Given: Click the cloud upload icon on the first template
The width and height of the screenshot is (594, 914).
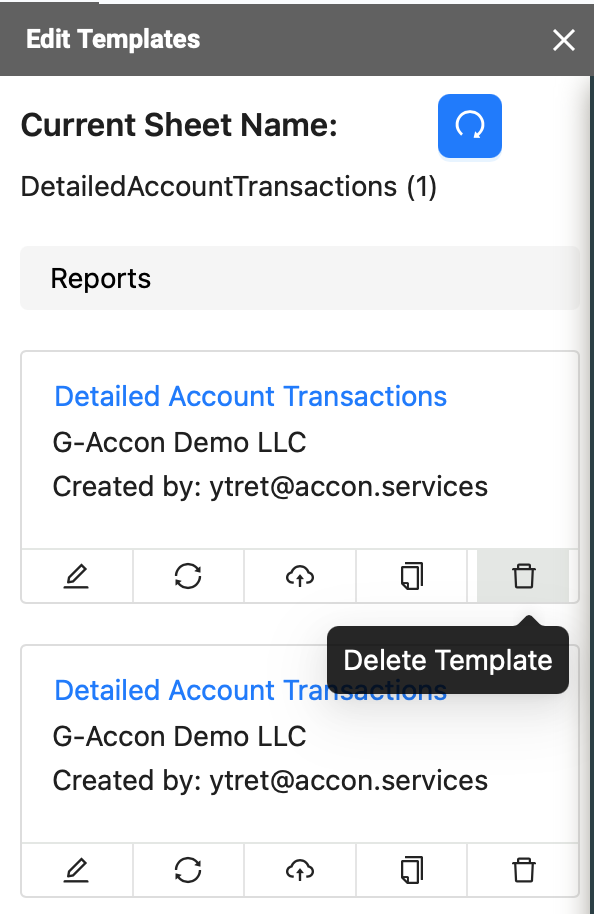Looking at the screenshot, I should pyautogui.click(x=300, y=576).
